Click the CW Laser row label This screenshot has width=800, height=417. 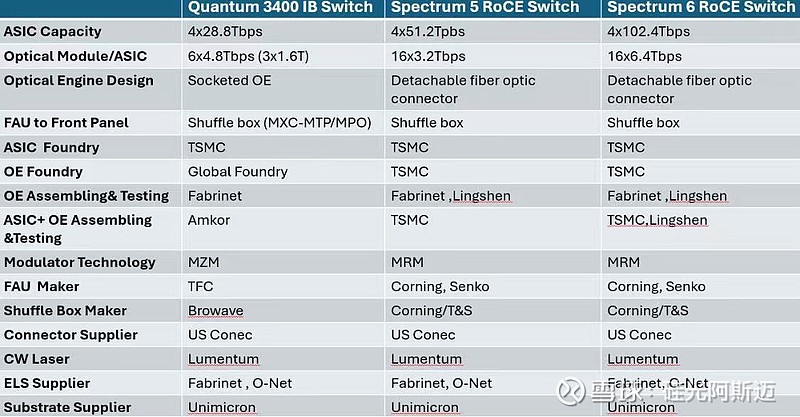pos(37,359)
